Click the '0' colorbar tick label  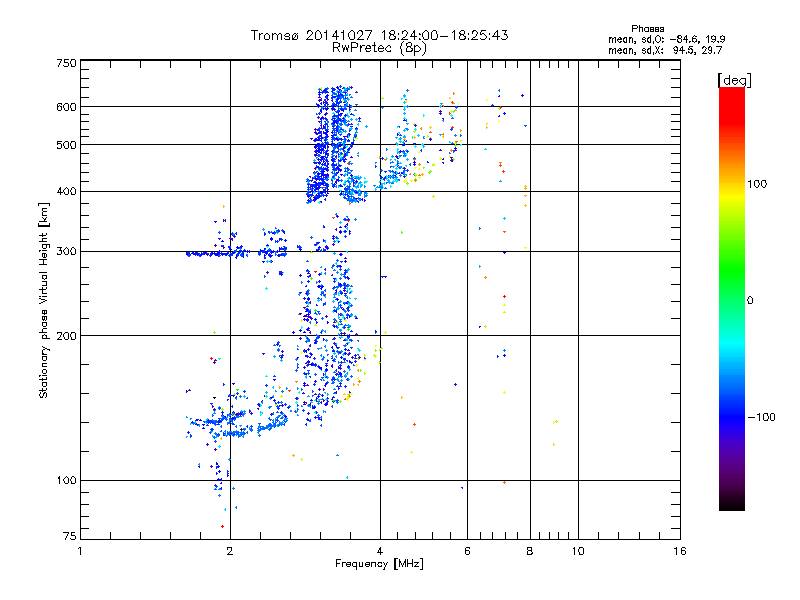pyautogui.click(x=749, y=301)
